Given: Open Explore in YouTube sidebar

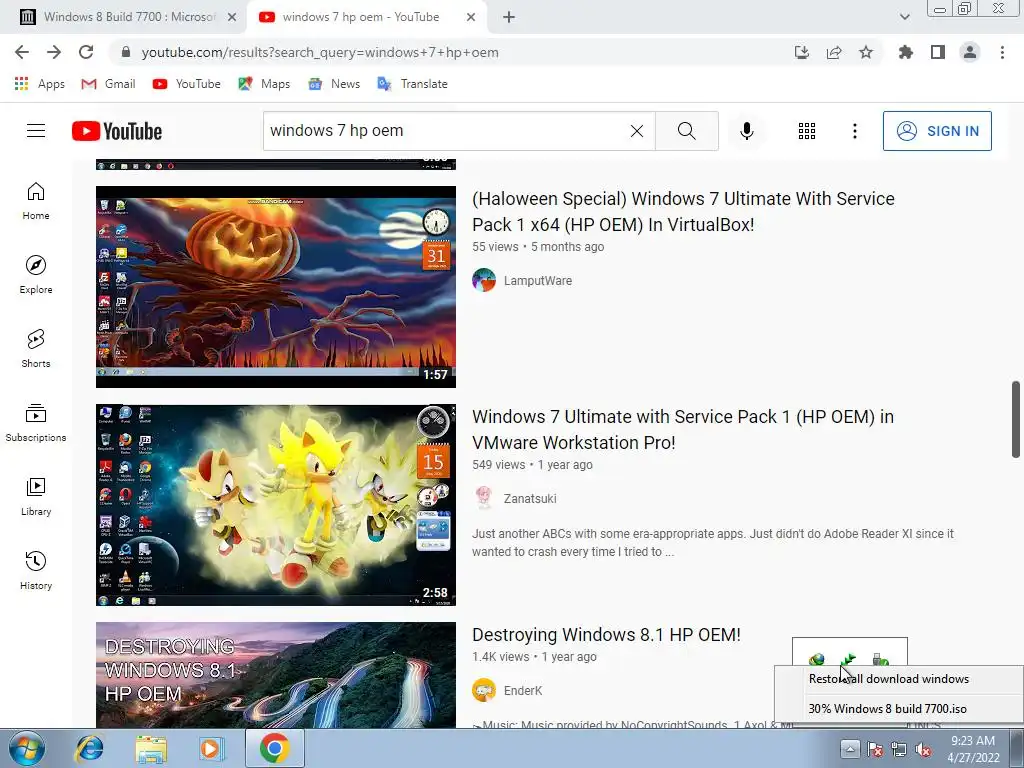Looking at the screenshot, I should point(36,275).
